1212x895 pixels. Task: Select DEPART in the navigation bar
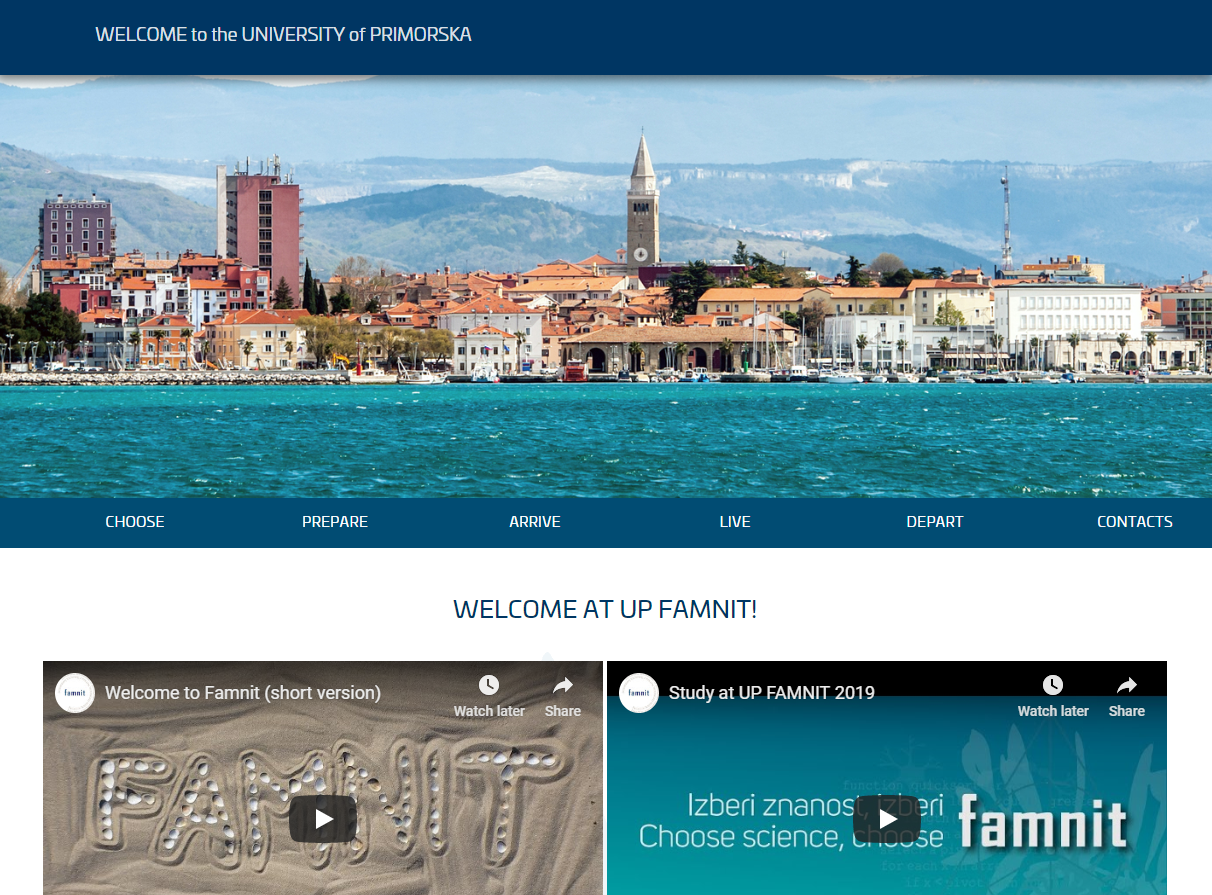pos(935,522)
